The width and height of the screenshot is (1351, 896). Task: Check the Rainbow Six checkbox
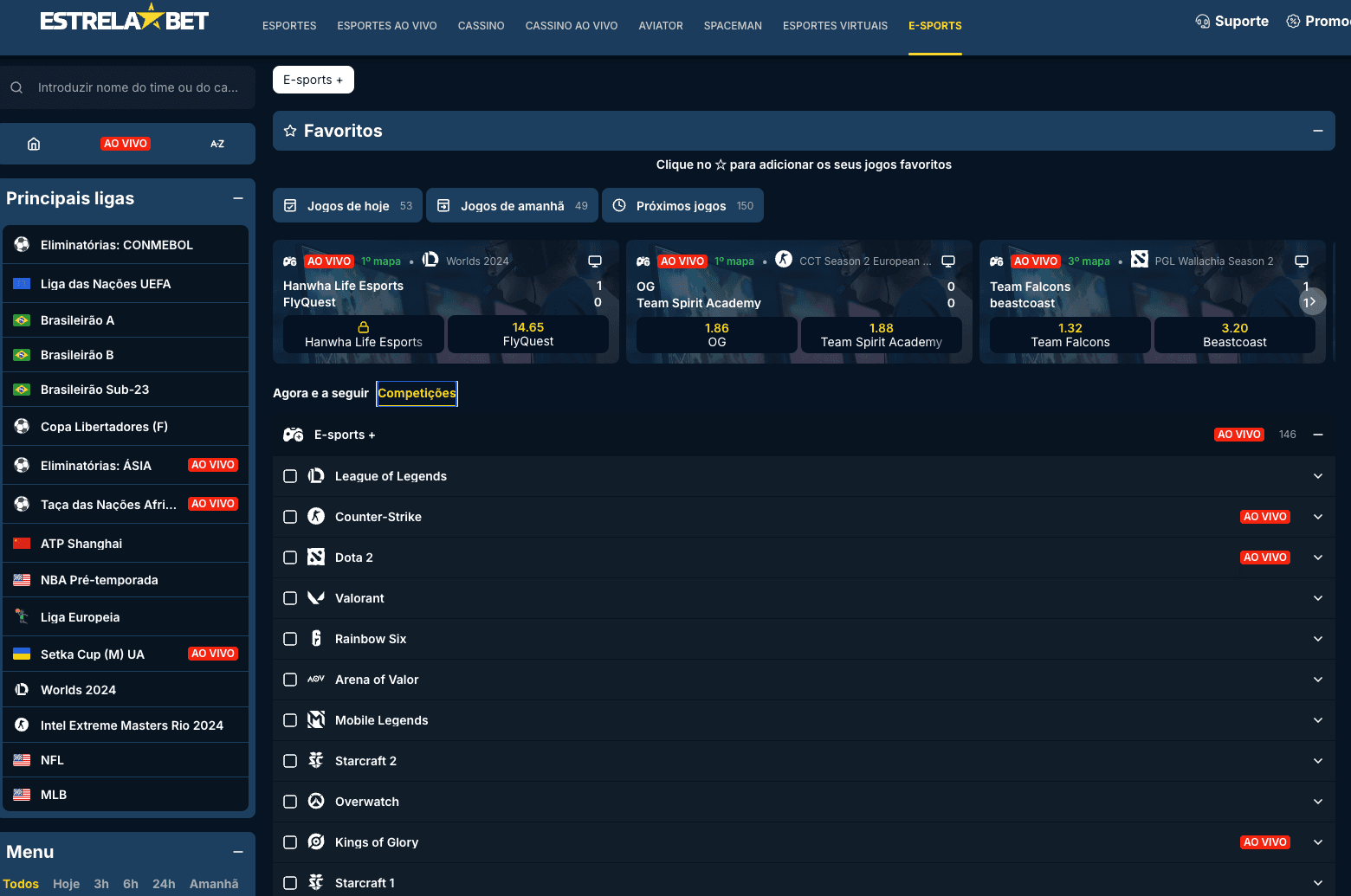(x=290, y=639)
